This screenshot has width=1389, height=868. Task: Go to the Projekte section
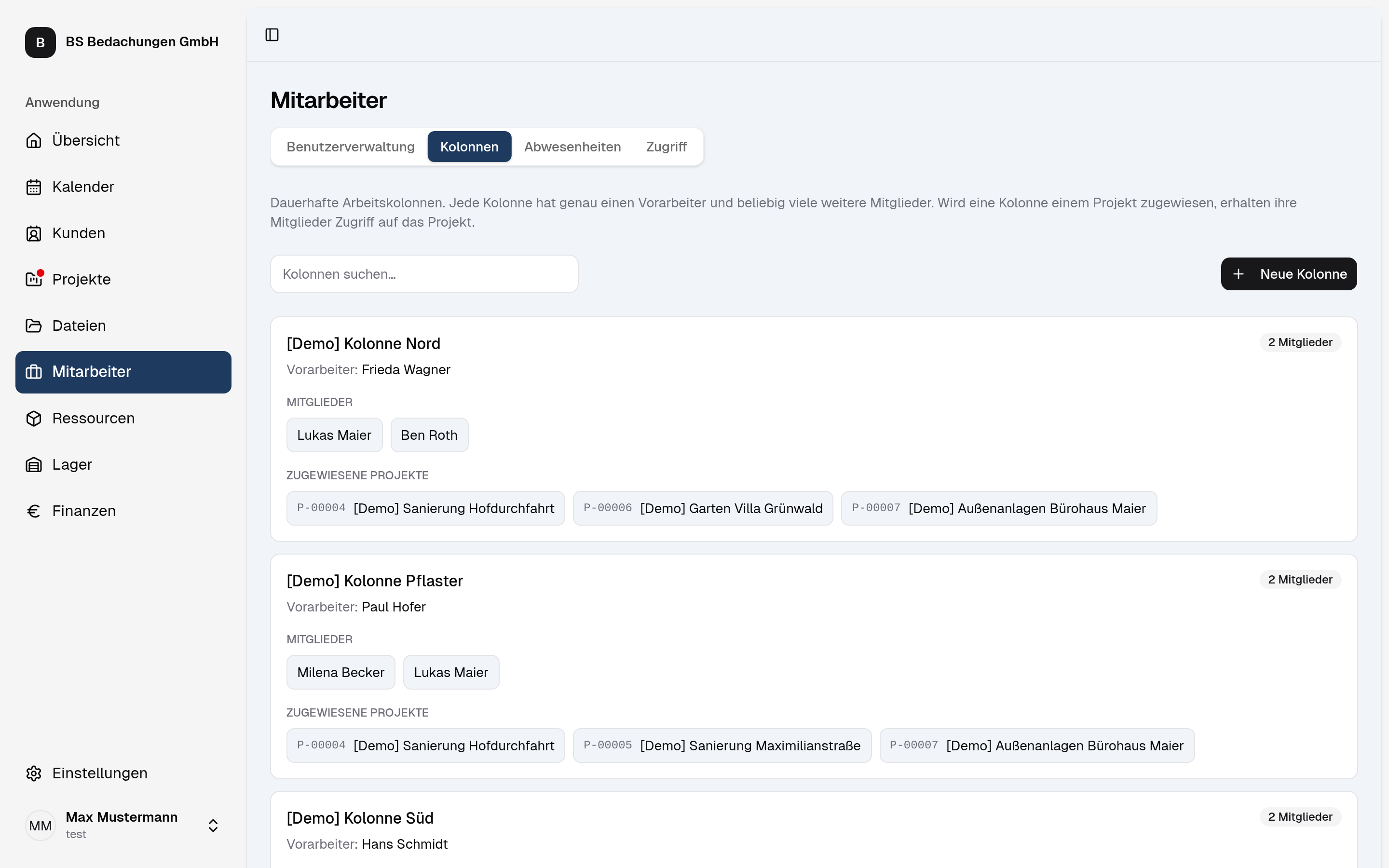point(123,280)
